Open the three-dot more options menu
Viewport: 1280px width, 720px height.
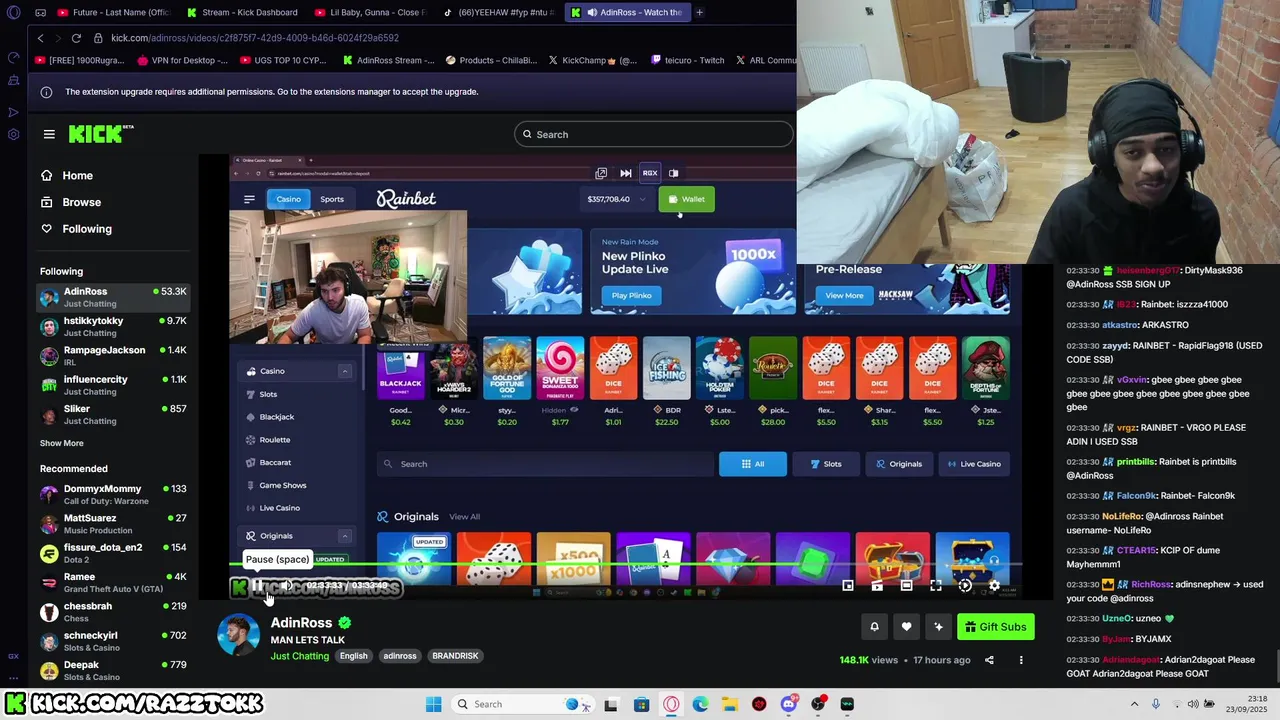[x=1021, y=660]
